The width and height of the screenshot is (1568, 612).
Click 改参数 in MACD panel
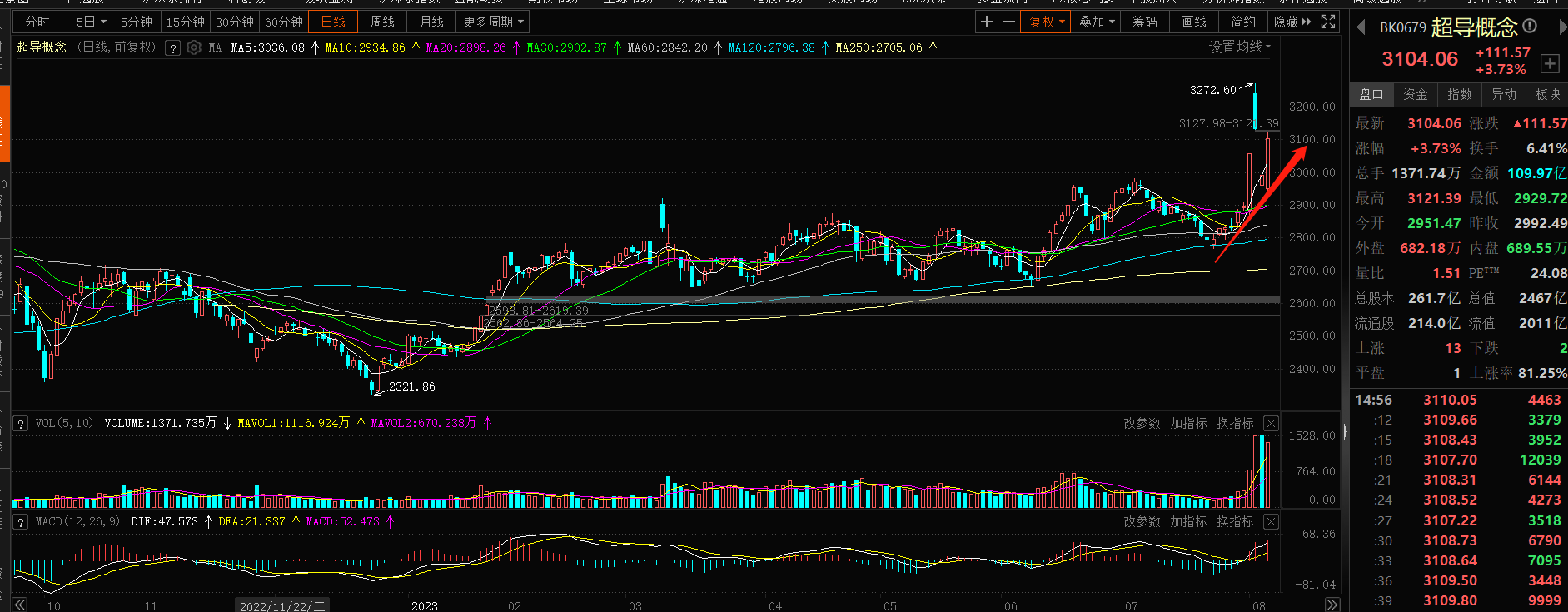pyautogui.click(x=1142, y=522)
